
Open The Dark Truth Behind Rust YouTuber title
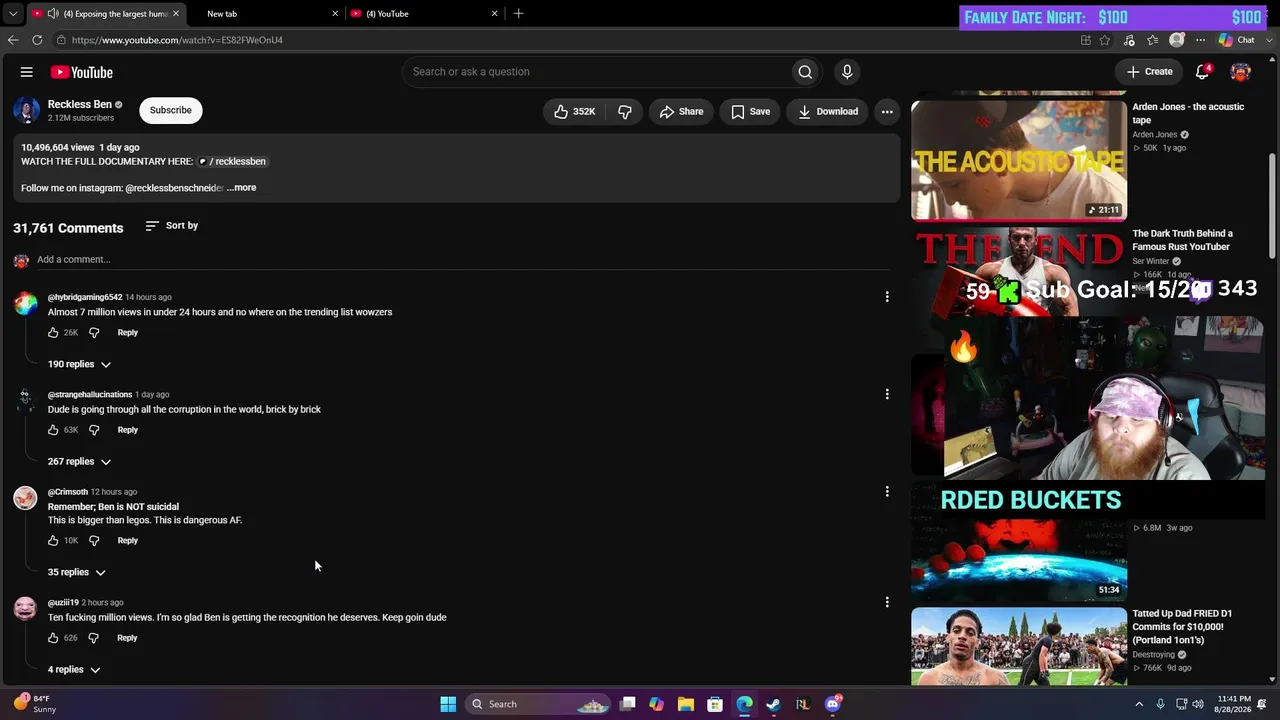[x=1182, y=240]
